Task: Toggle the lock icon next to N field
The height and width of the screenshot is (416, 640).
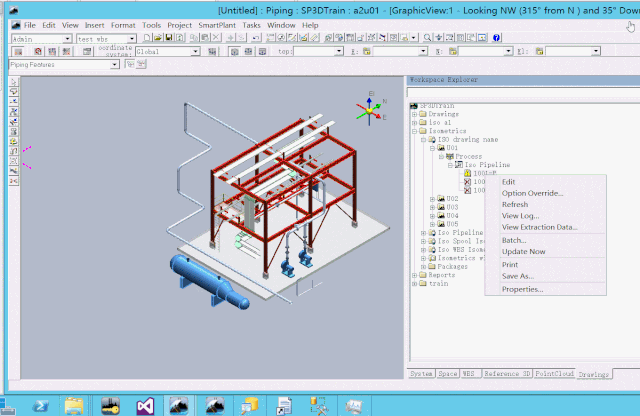Action: (453, 51)
